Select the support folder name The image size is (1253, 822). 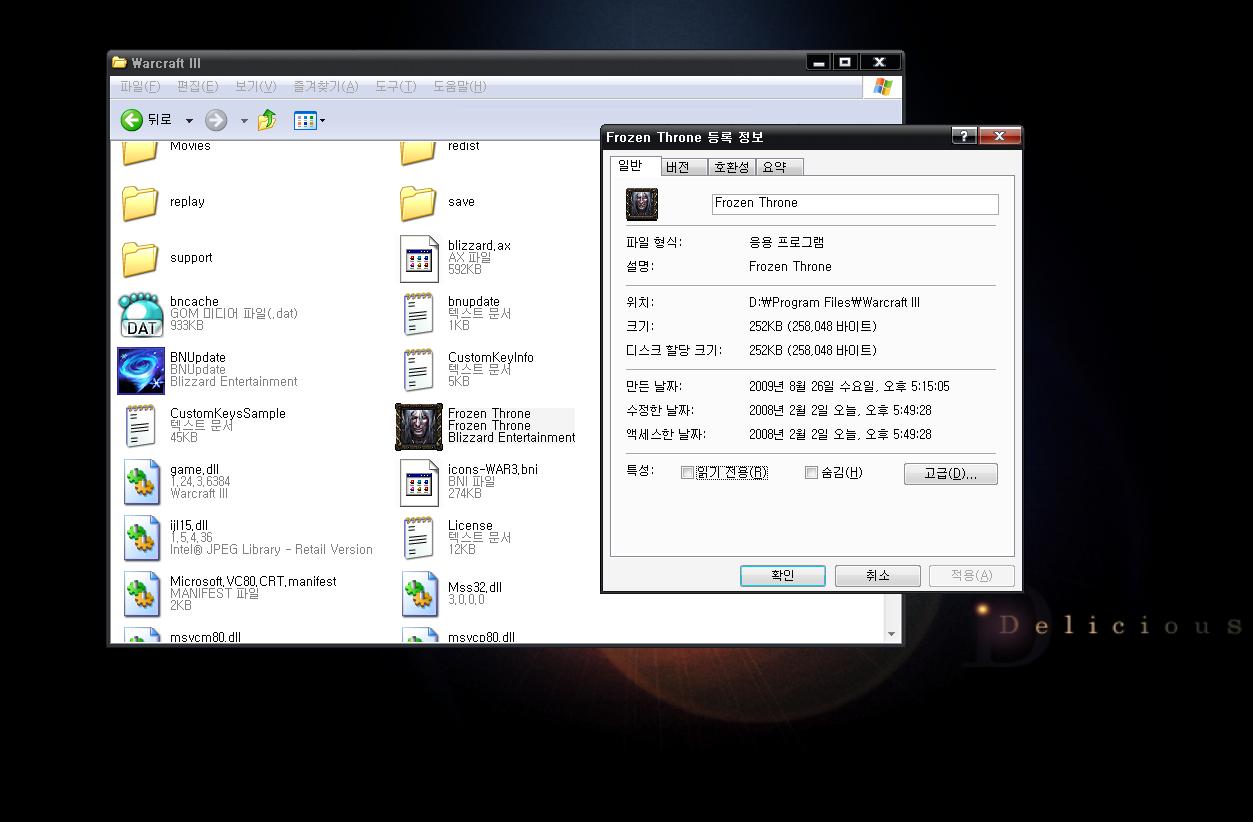pos(191,258)
